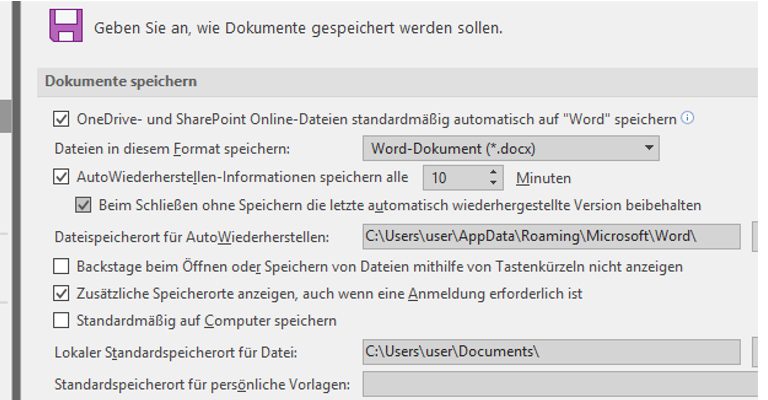Click the 'Dateien in diesem Format speichern' label
Viewport: 768px width, 400px height.
coord(171,149)
